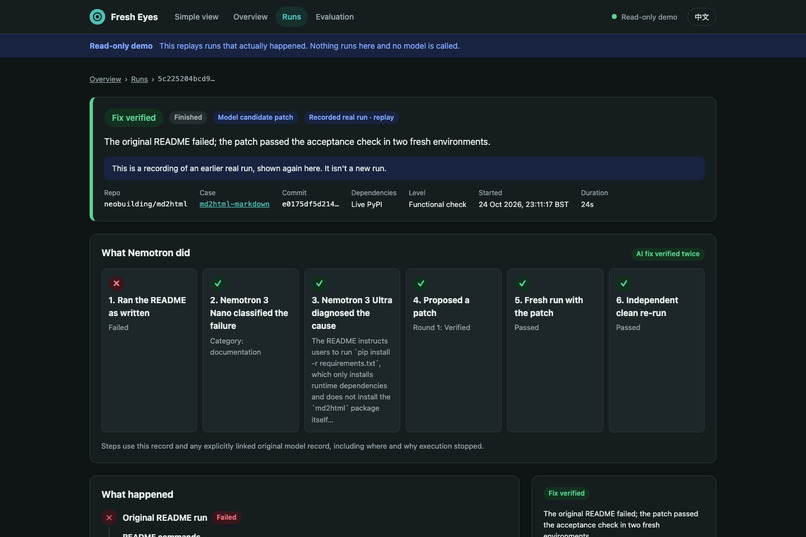Viewport: 806px width, 537px height.
Task: Open the 'Fresh run with the patch' step card
Action: click(x=555, y=350)
